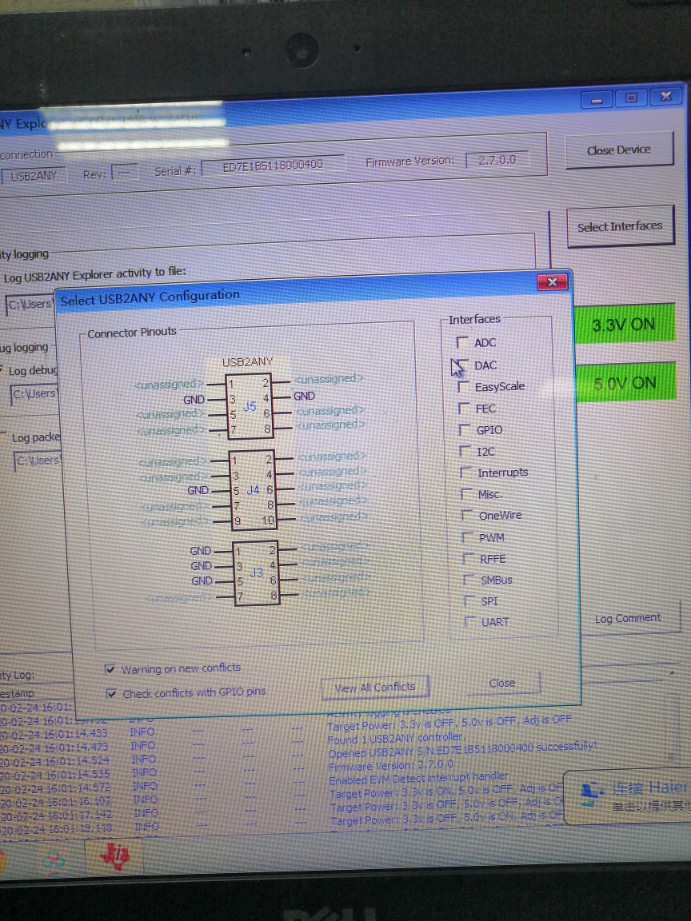Check the Misc. interface checkbox
The width and height of the screenshot is (691, 921).
click(x=467, y=494)
